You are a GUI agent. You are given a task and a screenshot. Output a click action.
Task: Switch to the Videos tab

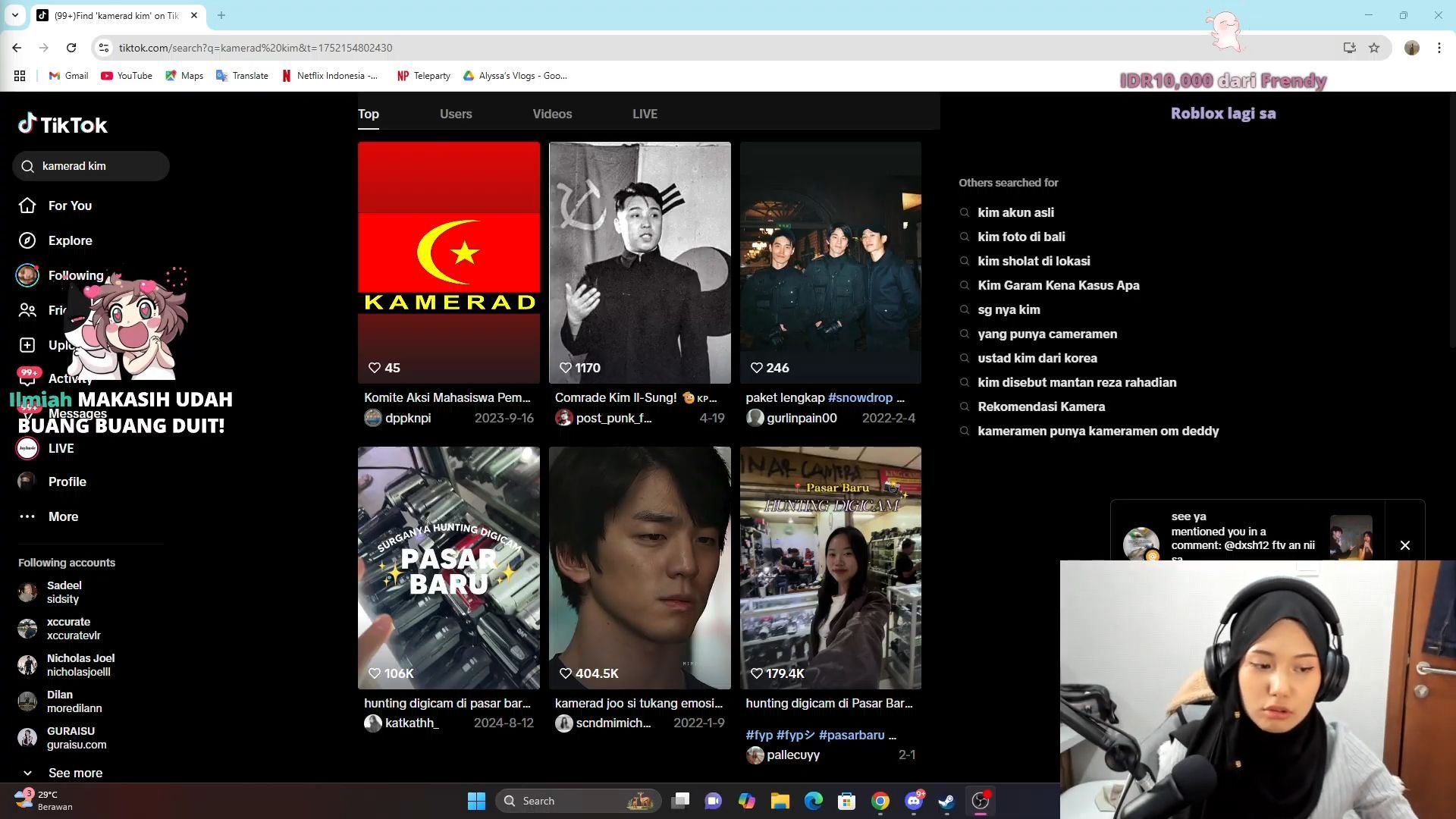tap(552, 114)
